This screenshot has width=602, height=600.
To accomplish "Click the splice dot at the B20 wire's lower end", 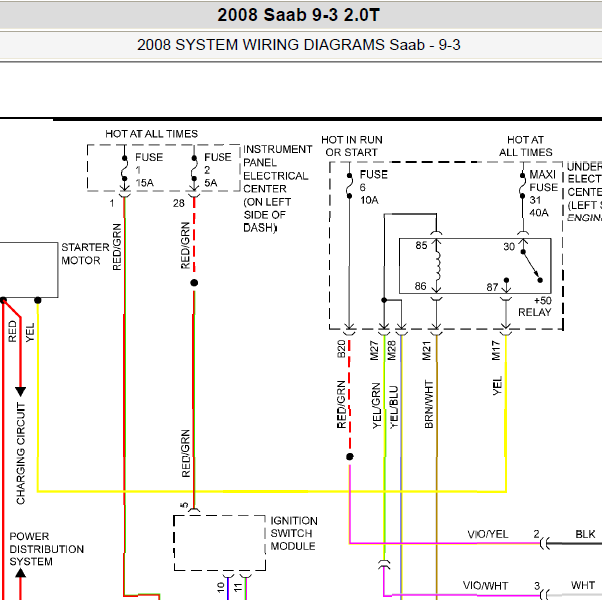I will click(350, 457).
